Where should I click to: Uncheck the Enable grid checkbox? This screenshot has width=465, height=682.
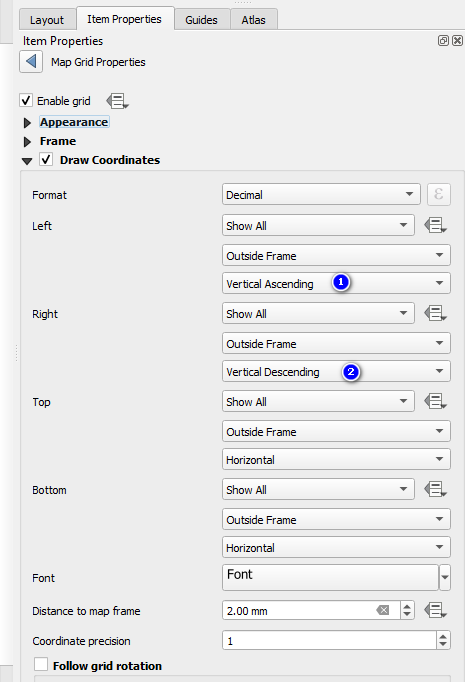coord(26,100)
